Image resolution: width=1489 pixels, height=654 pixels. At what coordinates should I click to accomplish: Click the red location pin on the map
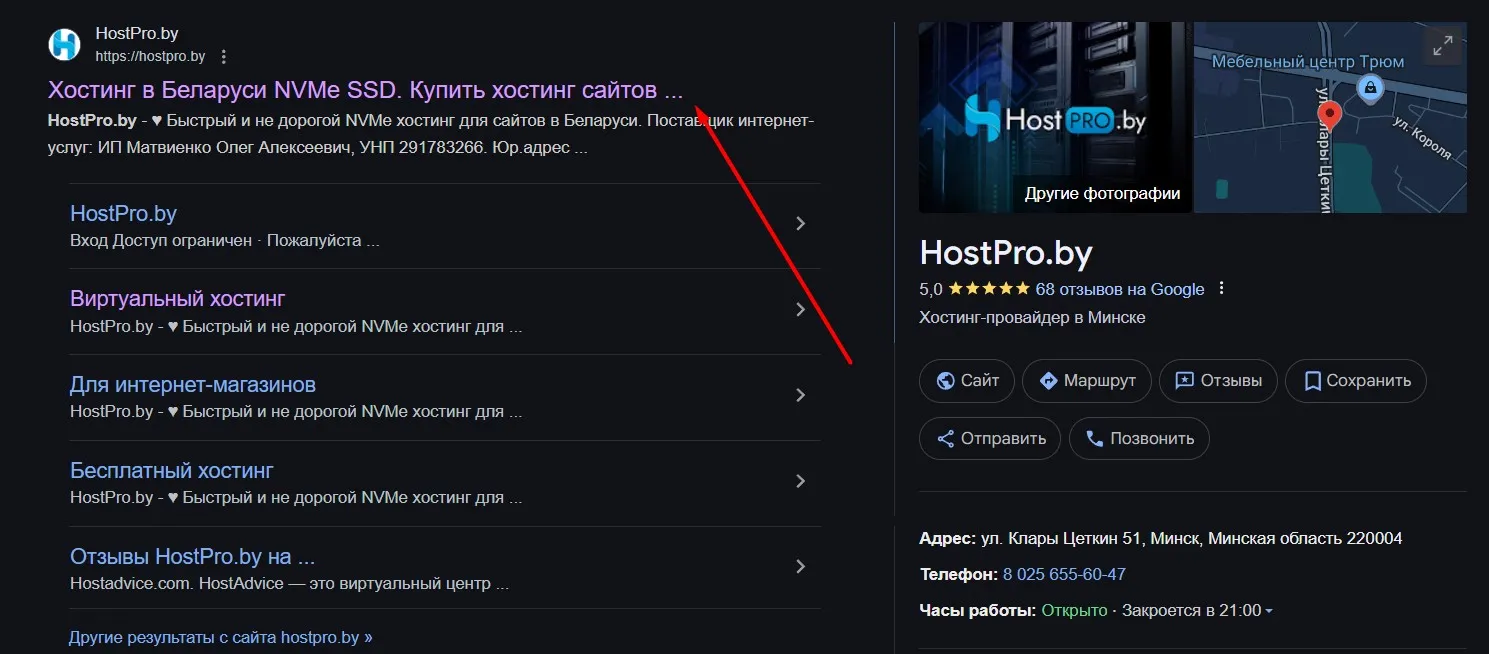[x=1329, y=118]
